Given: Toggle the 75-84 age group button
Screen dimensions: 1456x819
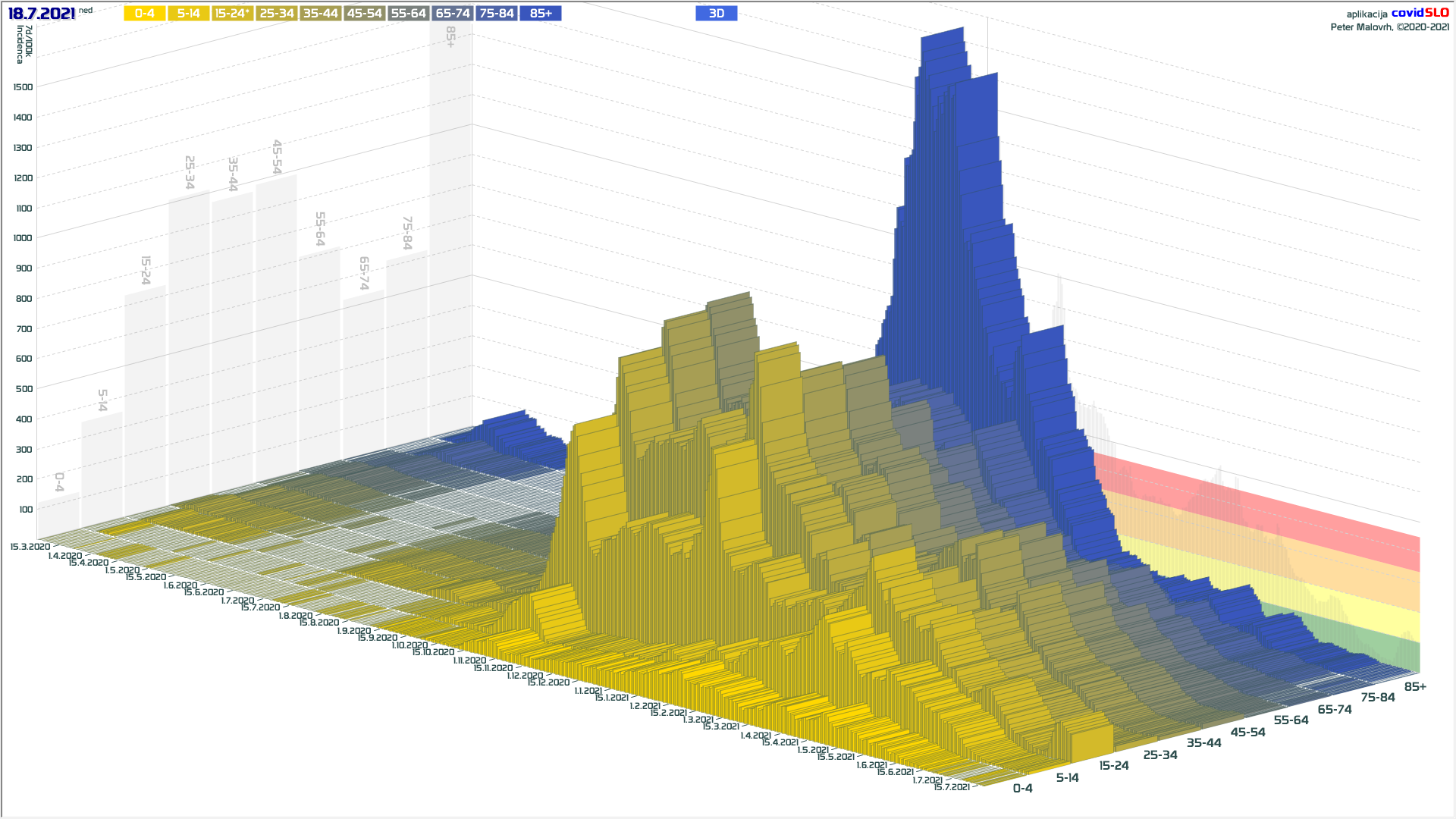Looking at the screenshot, I should click(x=497, y=14).
